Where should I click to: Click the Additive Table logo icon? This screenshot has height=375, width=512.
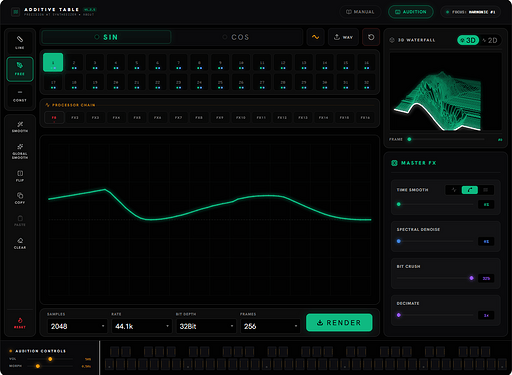(x=15, y=12)
